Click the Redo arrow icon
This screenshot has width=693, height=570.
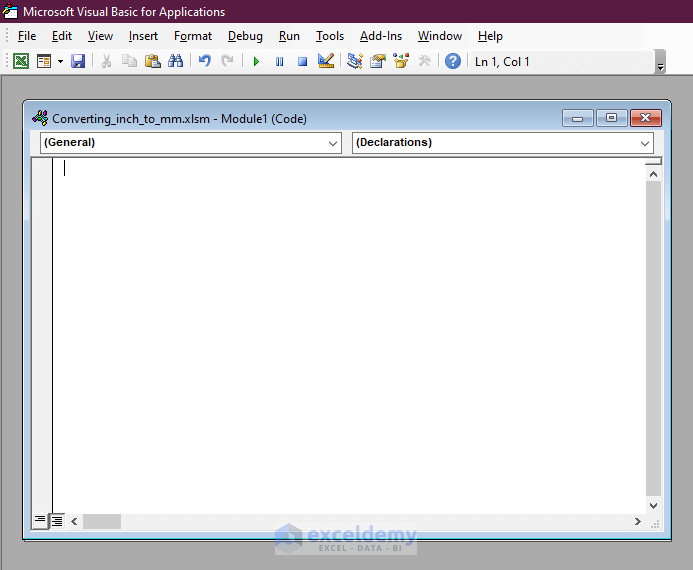pos(228,61)
